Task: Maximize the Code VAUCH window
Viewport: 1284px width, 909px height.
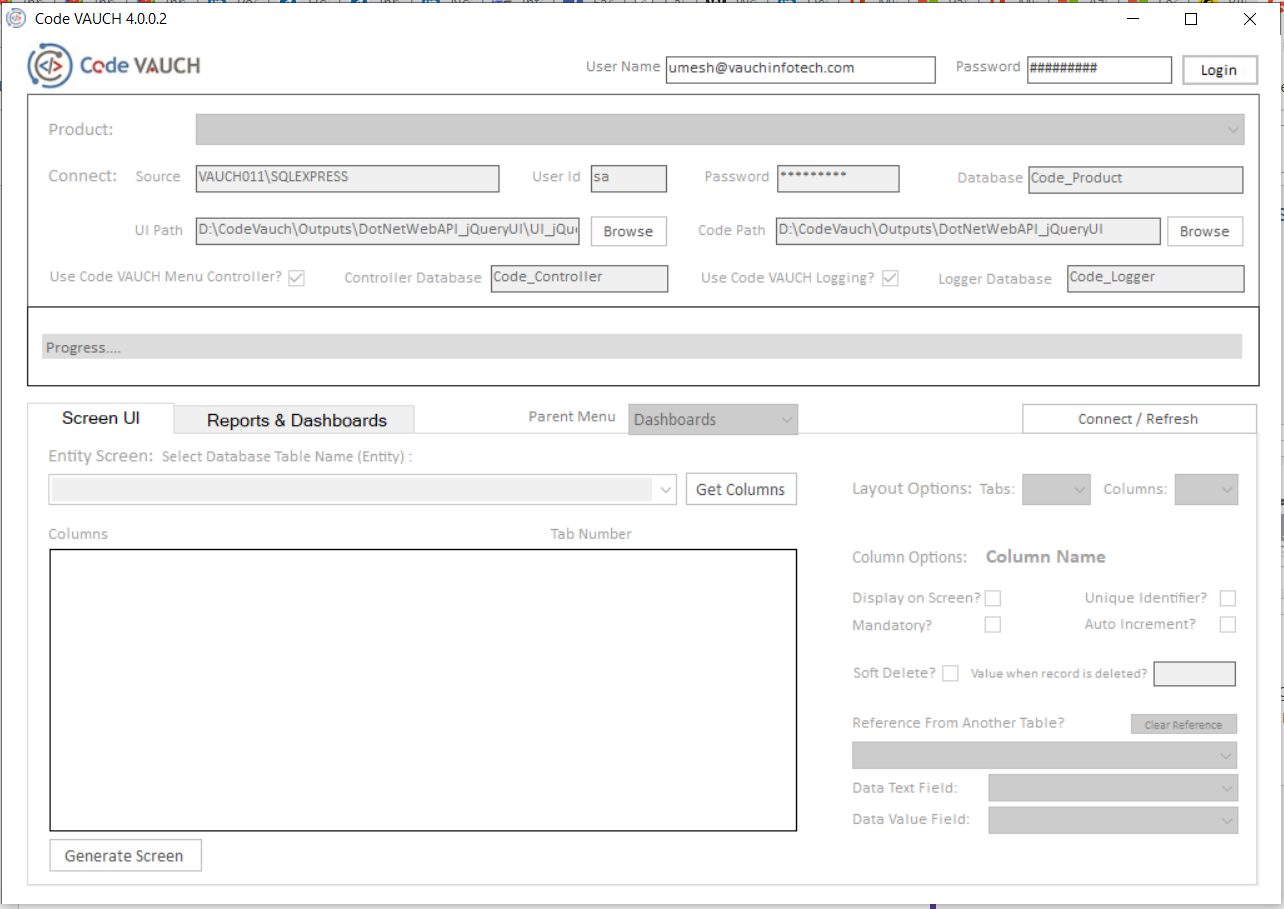Action: point(1191,19)
